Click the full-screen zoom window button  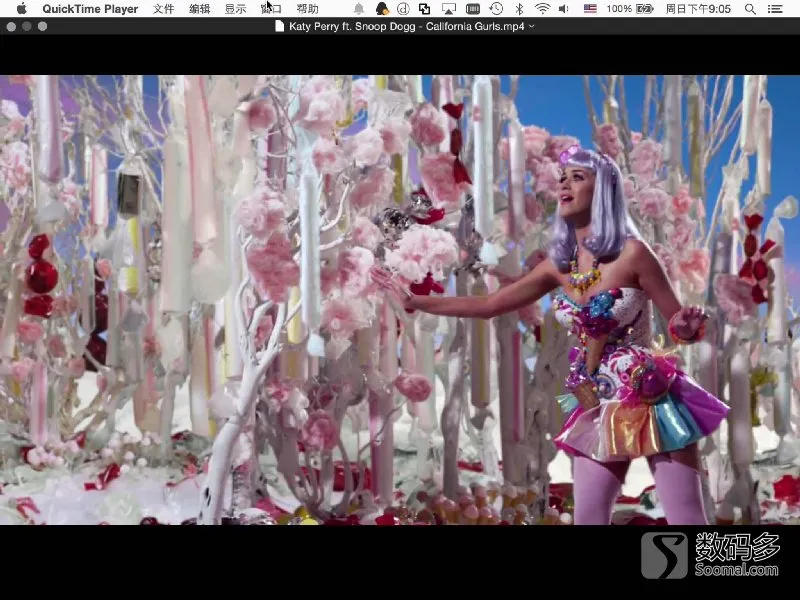(x=42, y=27)
